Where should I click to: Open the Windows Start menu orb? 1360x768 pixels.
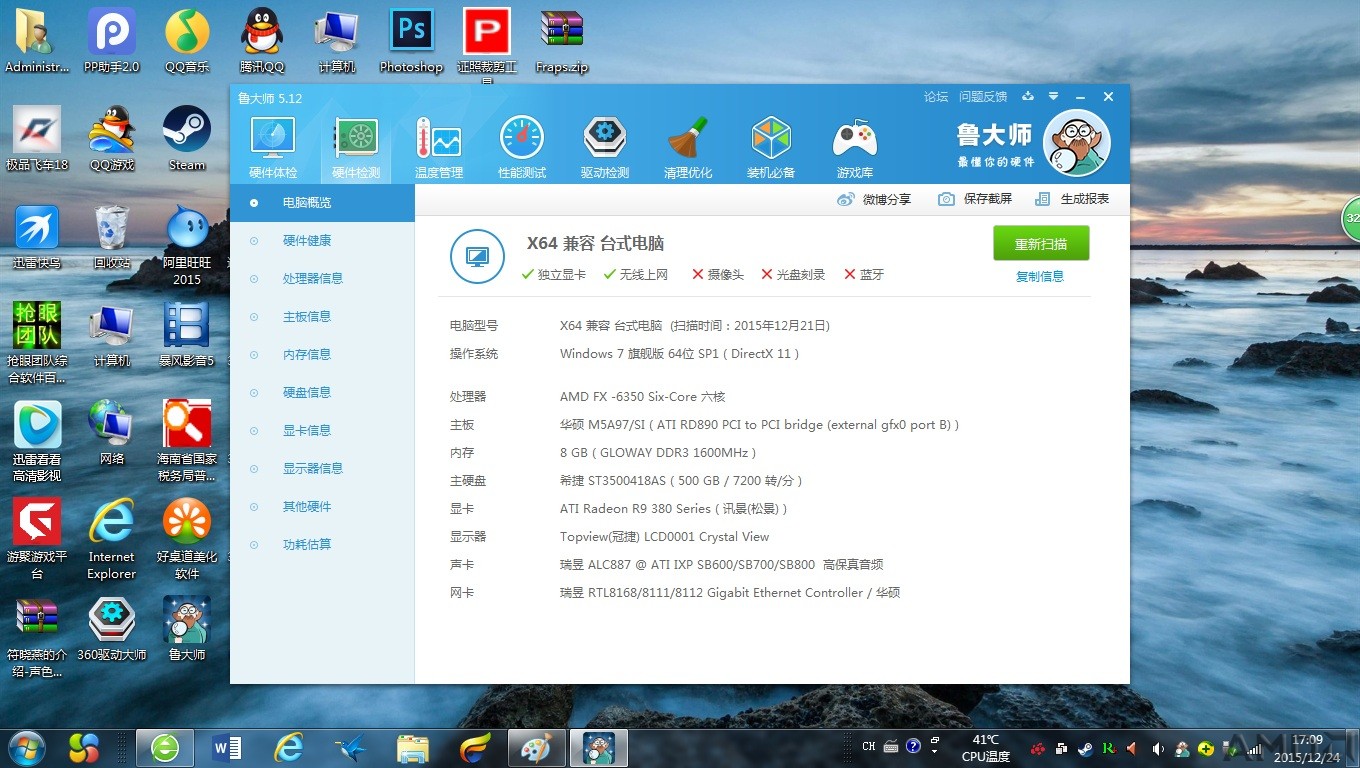click(25, 748)
